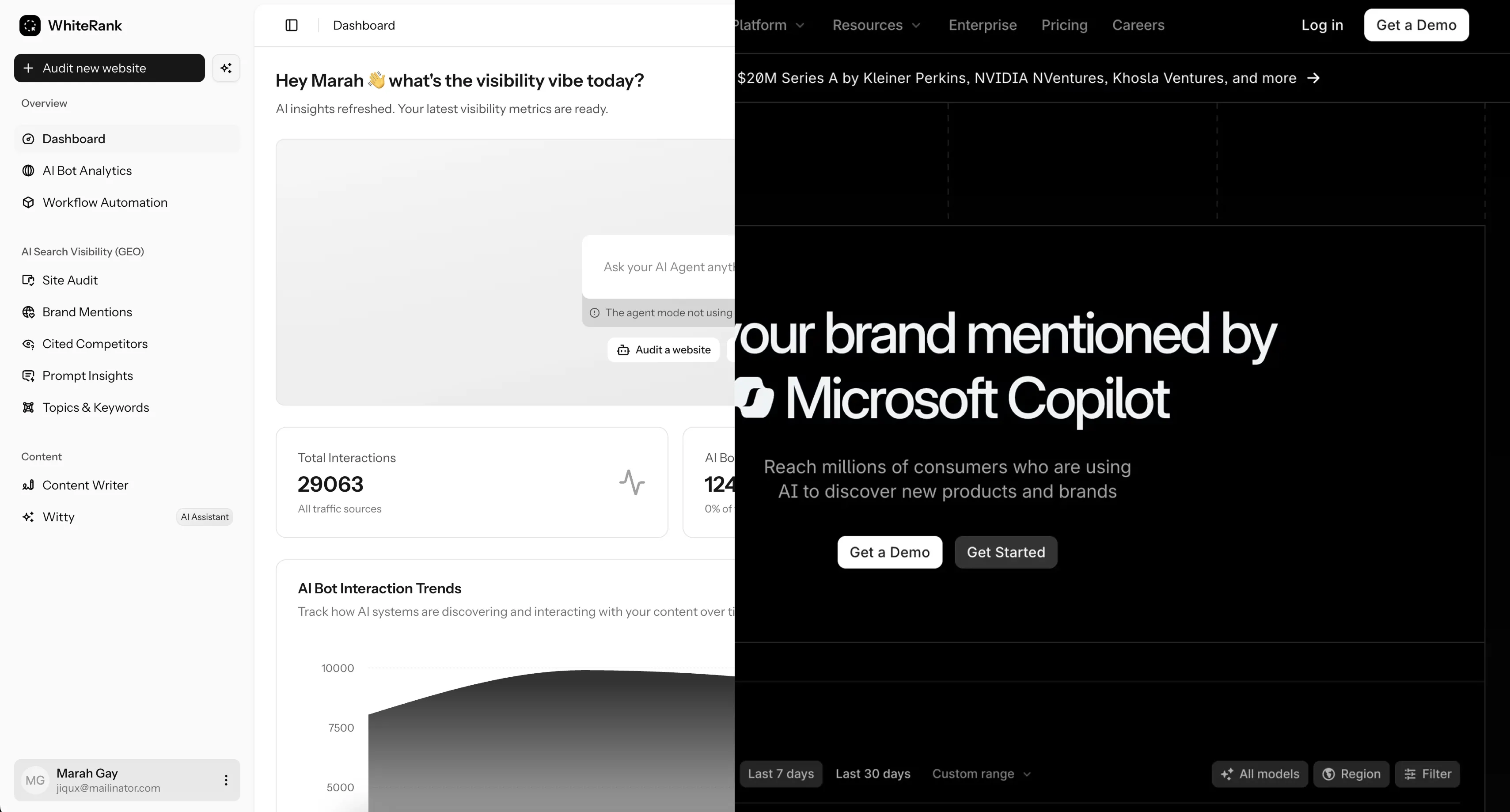Expand the Custom range dropdown
The width and height of the screenshot is (1510, 812).
(x=981, y=774)
